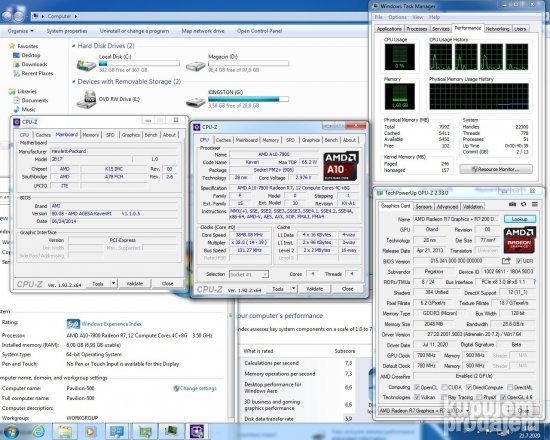This screenshot has width=550, height=440.
Task: Toggle the CUDA checkbox
Action: 444,387
